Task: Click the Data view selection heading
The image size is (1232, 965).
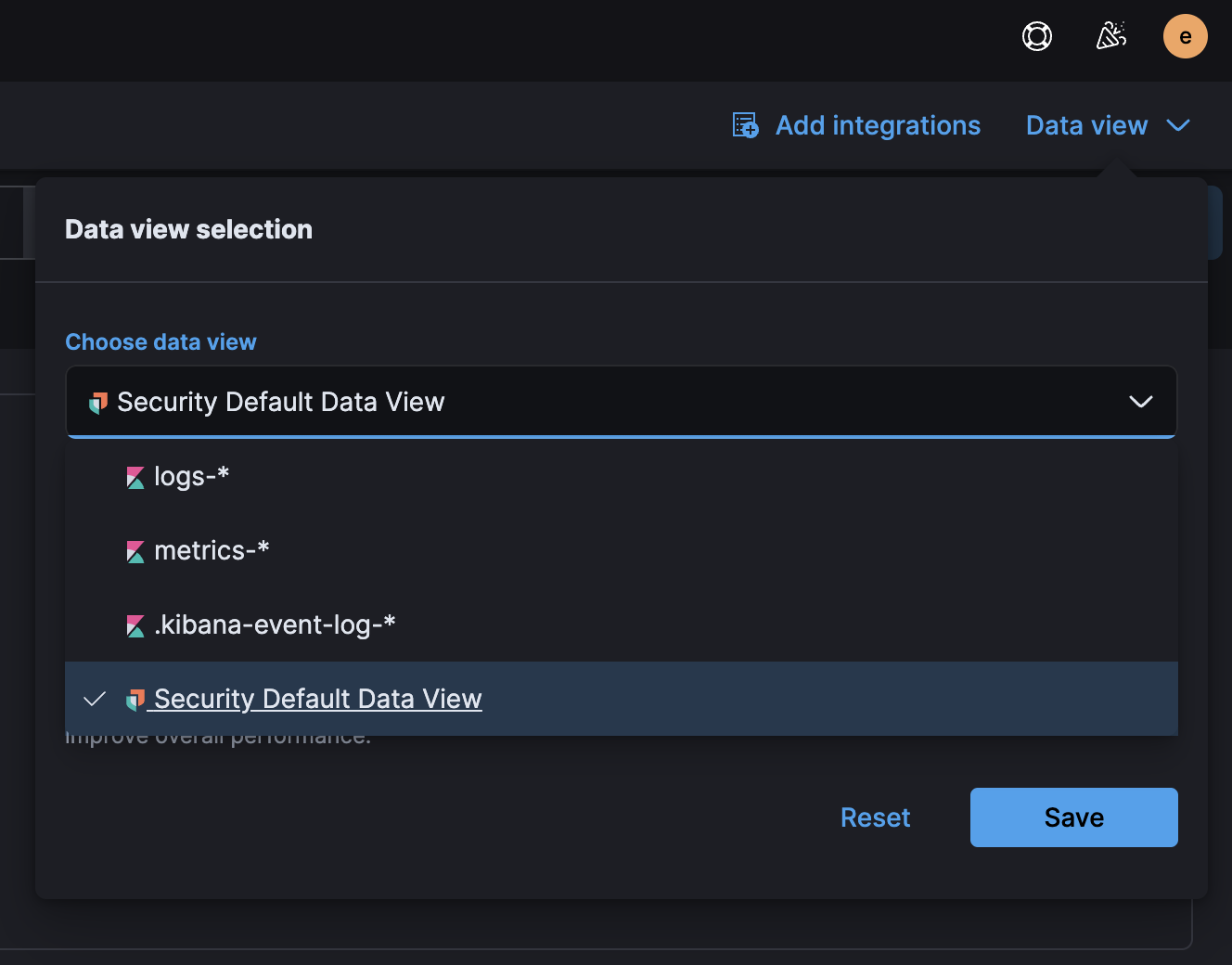Action: pyautogui.click(x=188, y=228)
